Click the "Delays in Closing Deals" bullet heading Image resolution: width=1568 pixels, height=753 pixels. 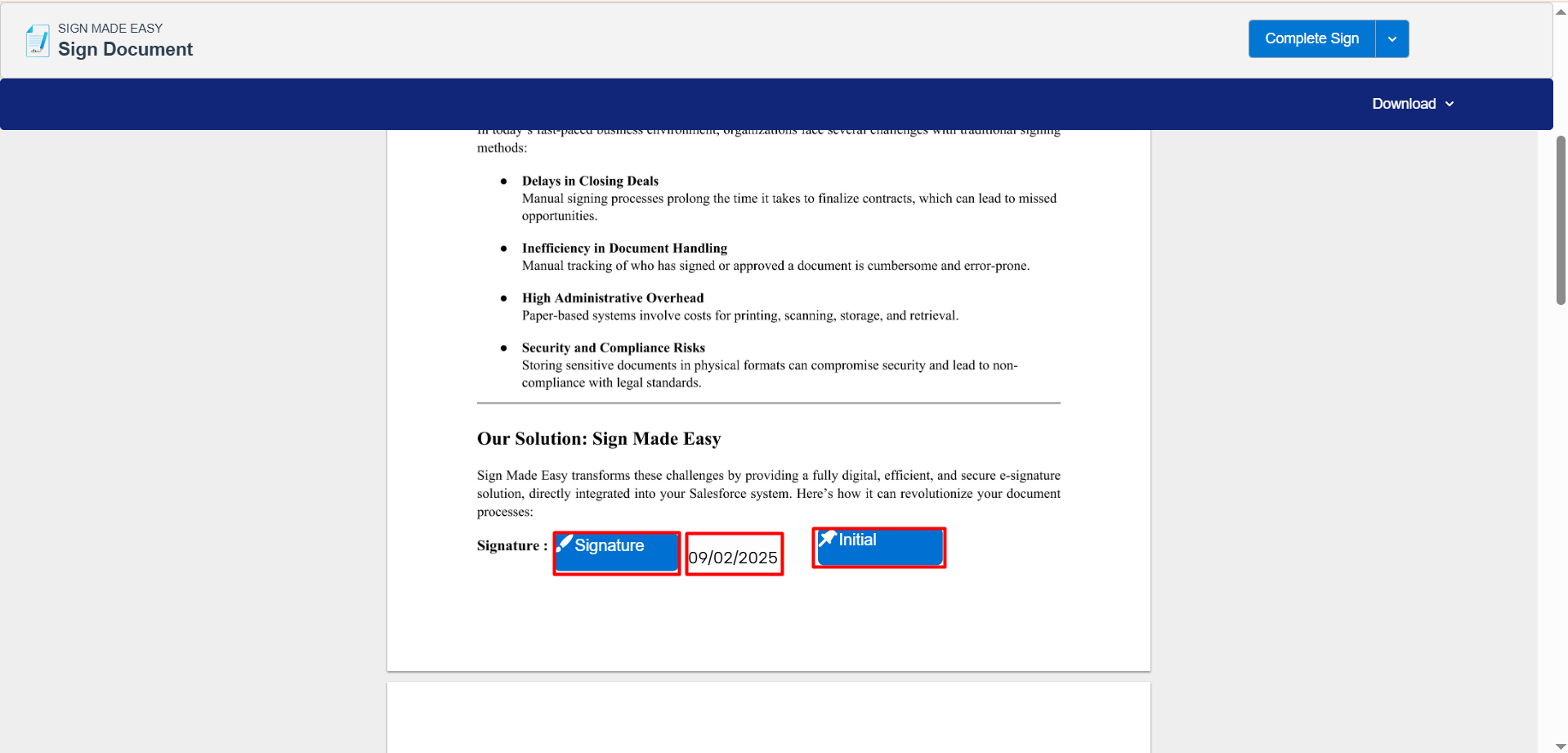point(590,181)
